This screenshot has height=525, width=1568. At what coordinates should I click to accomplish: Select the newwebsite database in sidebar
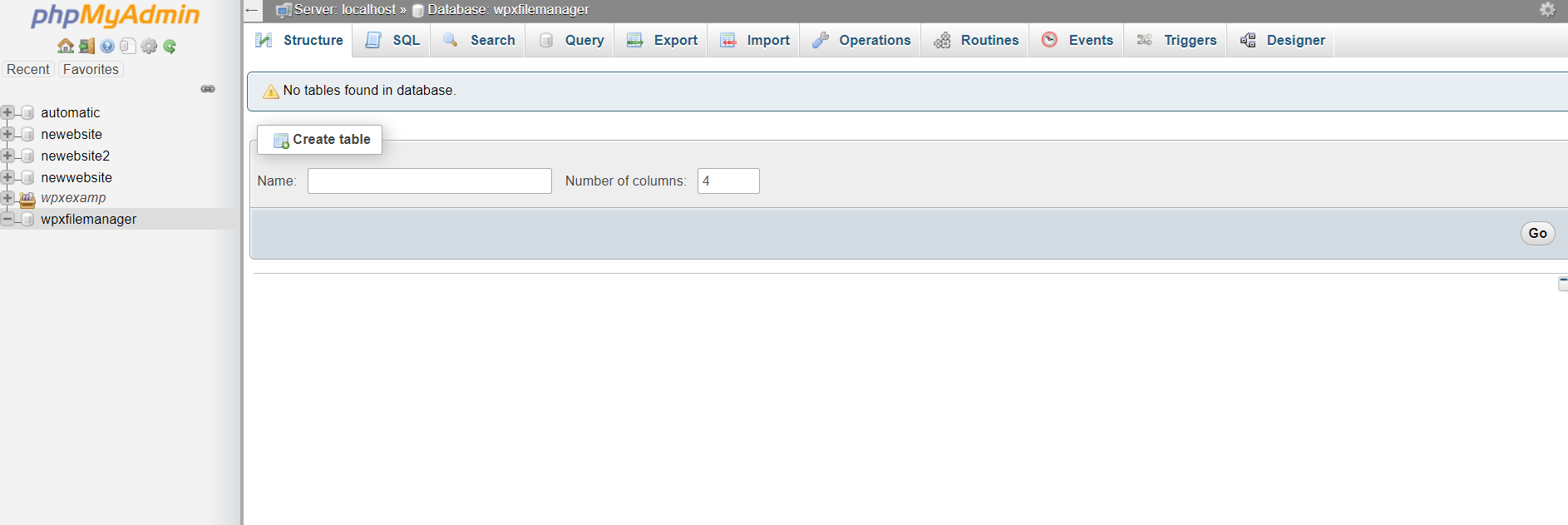point(76,177)
